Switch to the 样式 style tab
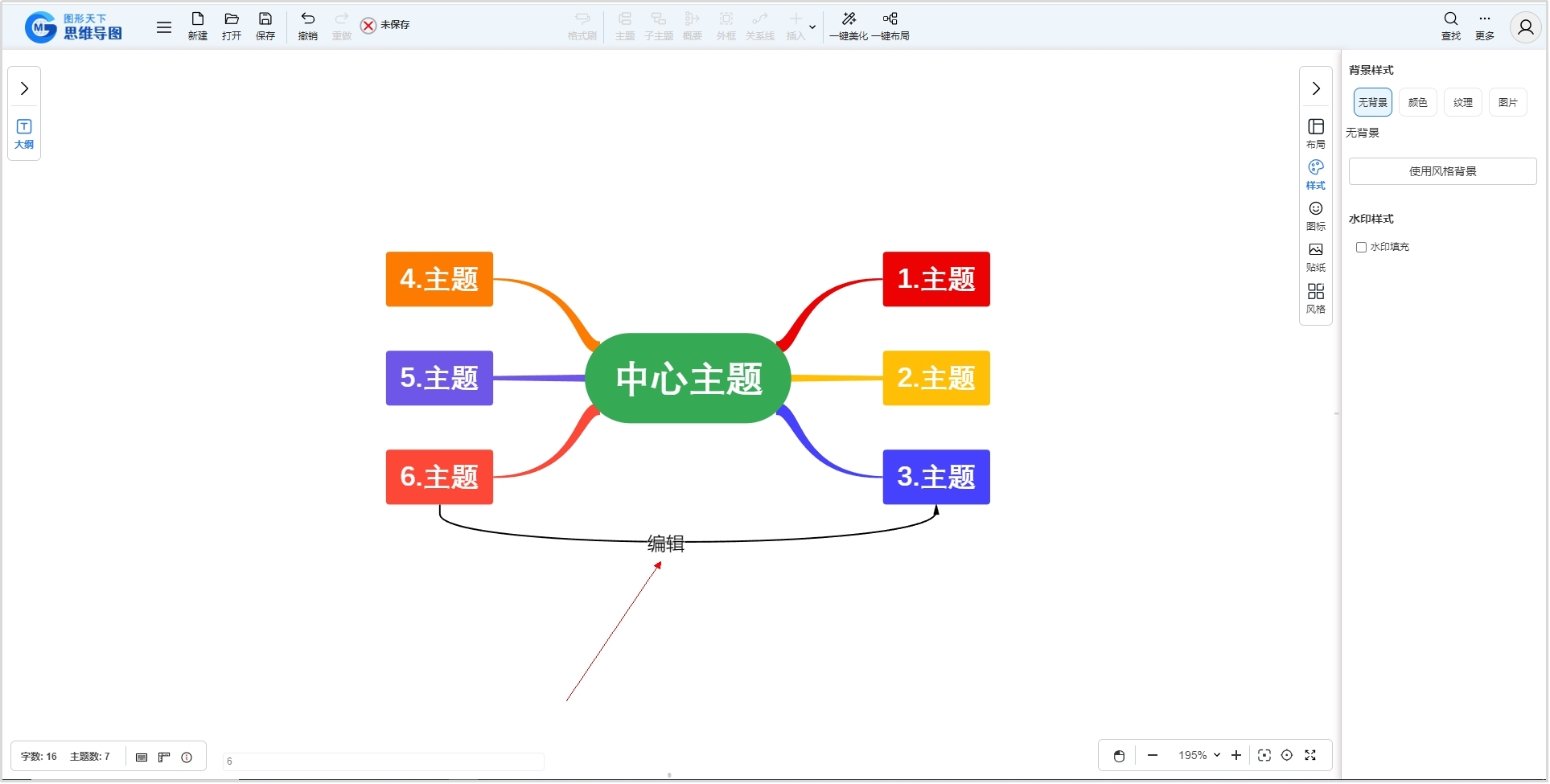1550x784 pixels. coord(1316,175)
